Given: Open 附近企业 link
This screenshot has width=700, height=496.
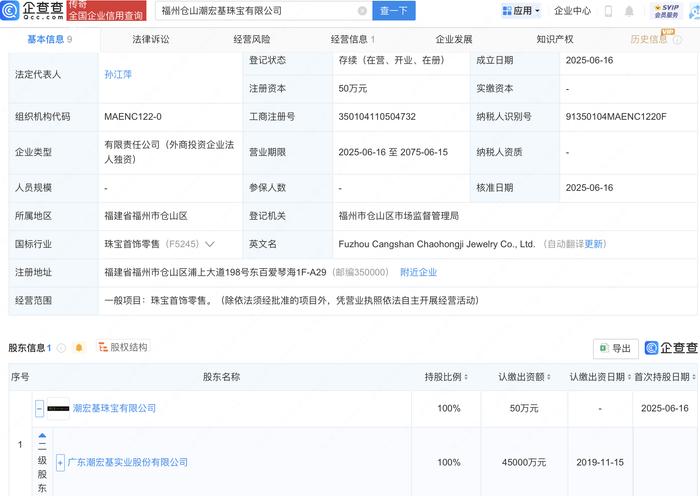Looking at the screenshot, I should pyautogui.click(x=418, y=272).
